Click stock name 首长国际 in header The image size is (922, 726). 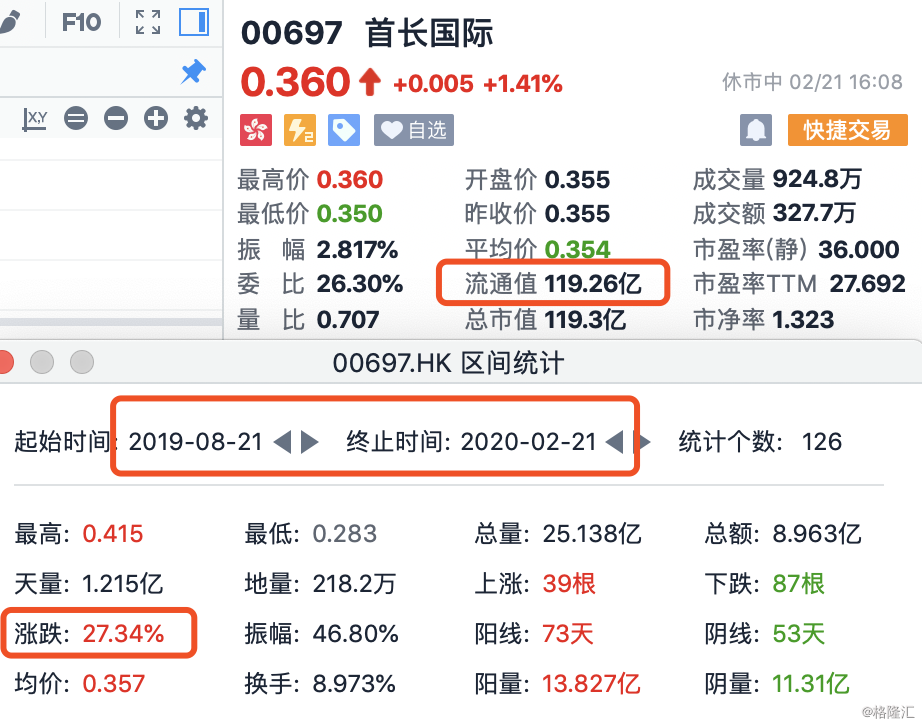tap(429, 32)
